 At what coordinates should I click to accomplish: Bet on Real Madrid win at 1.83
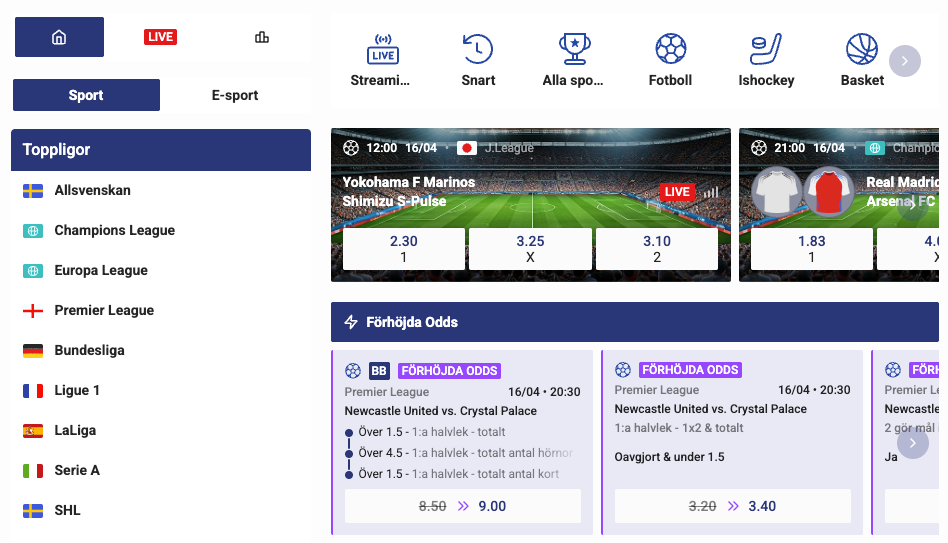pos(811,249)
